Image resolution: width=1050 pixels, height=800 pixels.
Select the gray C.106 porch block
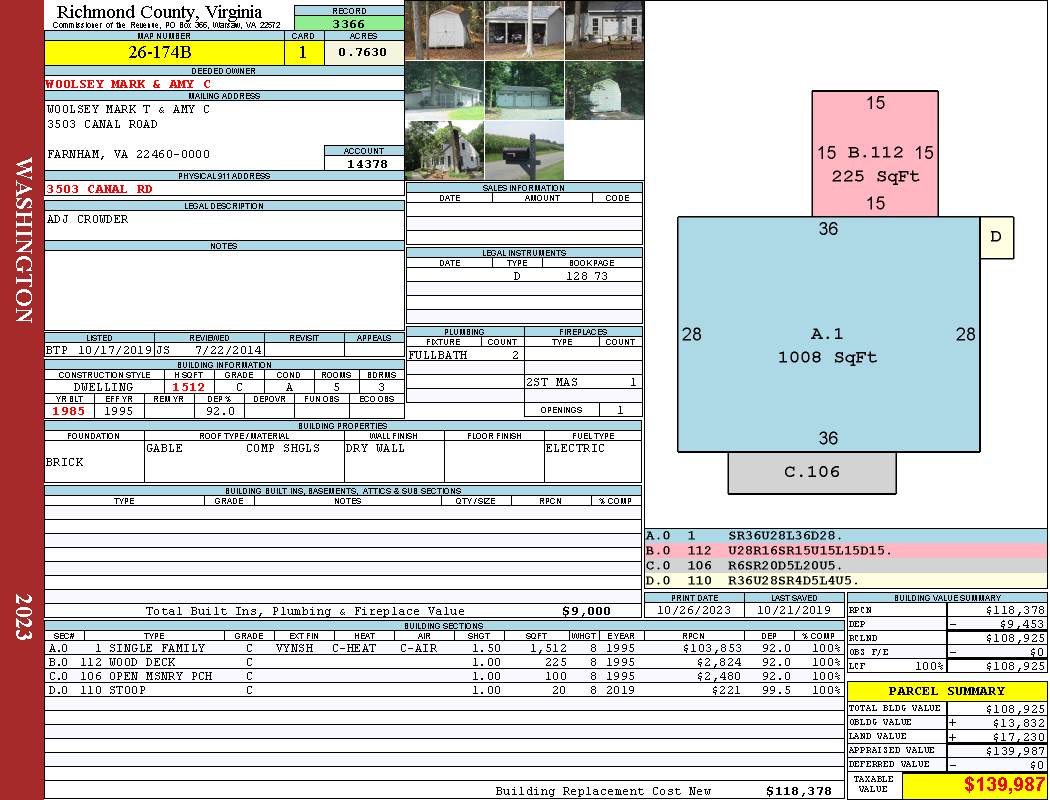(812, 473)
